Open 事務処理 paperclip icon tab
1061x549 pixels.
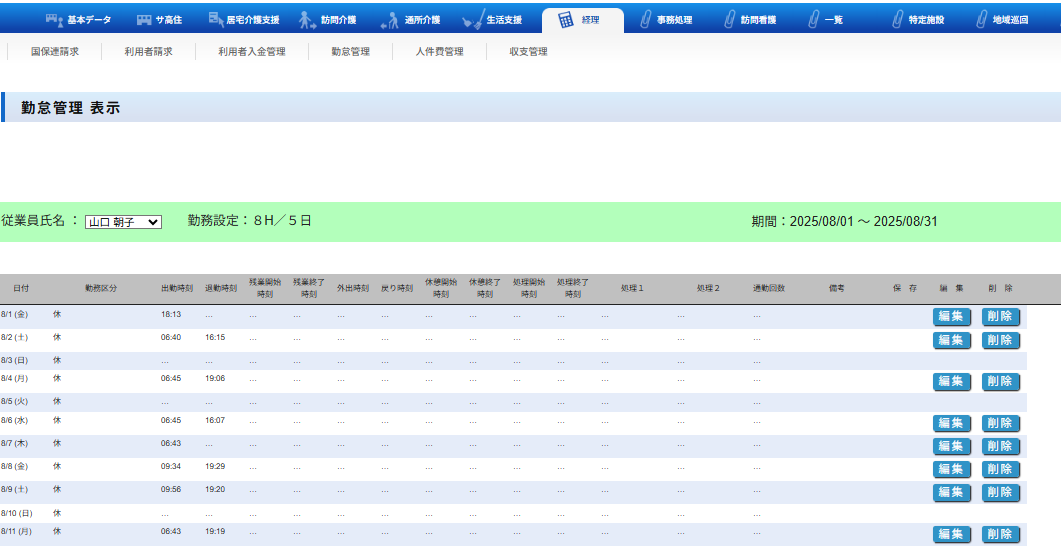pos(647,20)
